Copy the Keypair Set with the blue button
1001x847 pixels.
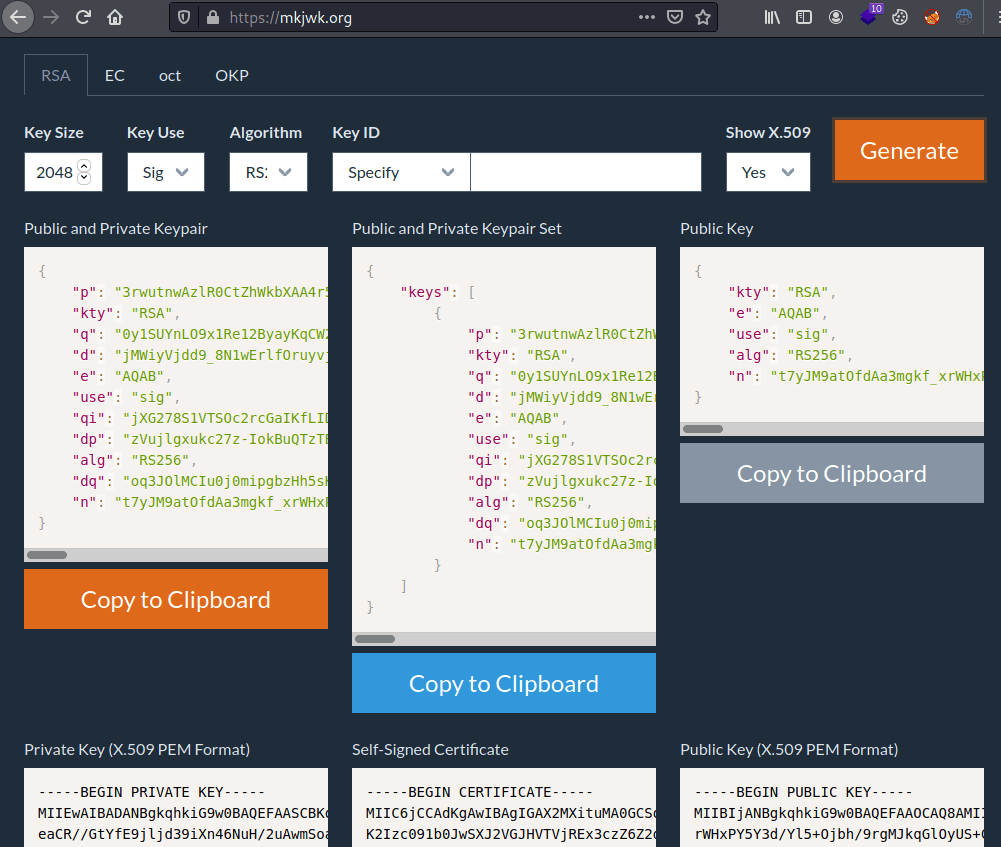coord(504,683)
